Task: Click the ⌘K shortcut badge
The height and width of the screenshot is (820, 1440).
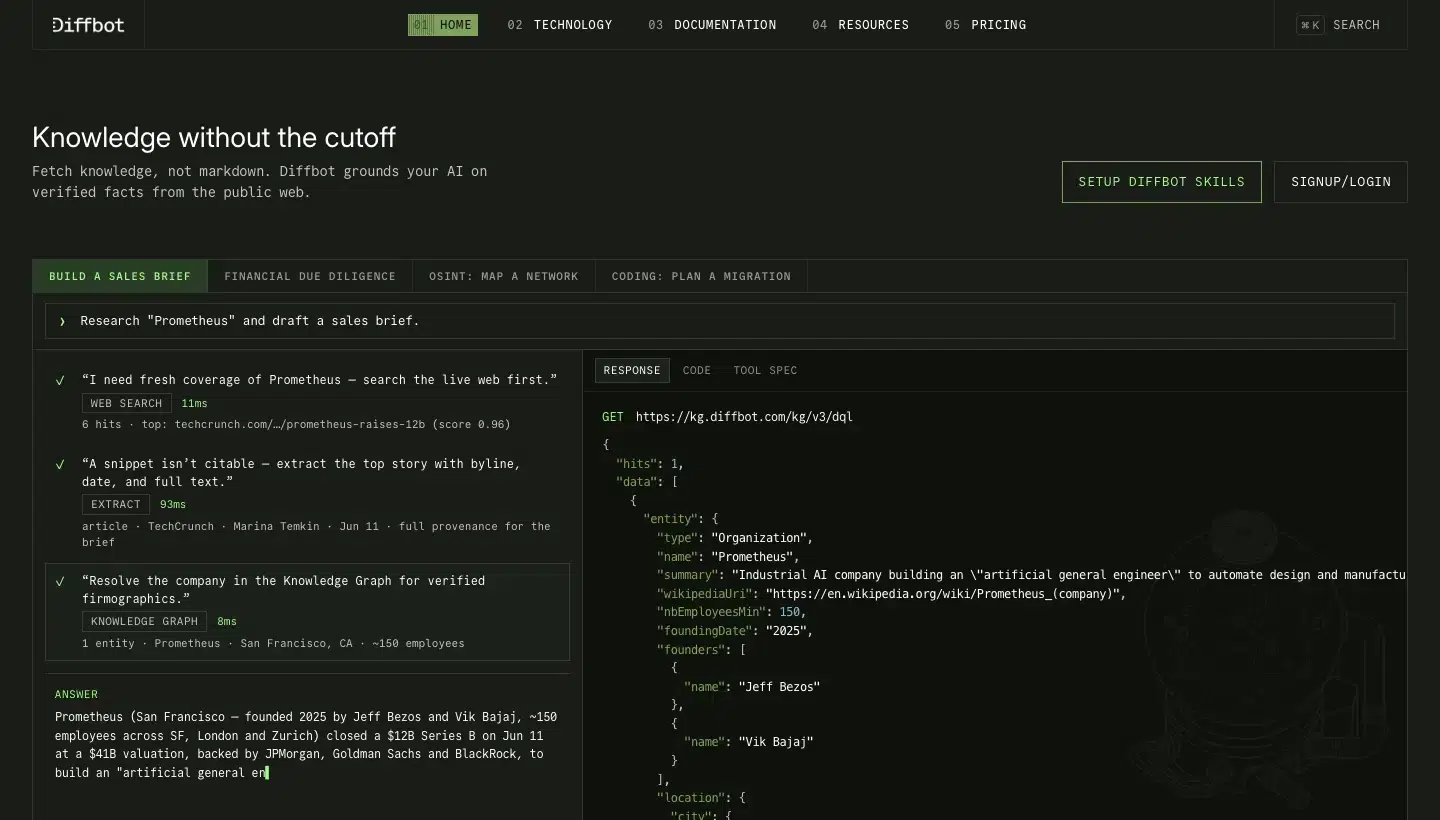Action: (1310, 25)
